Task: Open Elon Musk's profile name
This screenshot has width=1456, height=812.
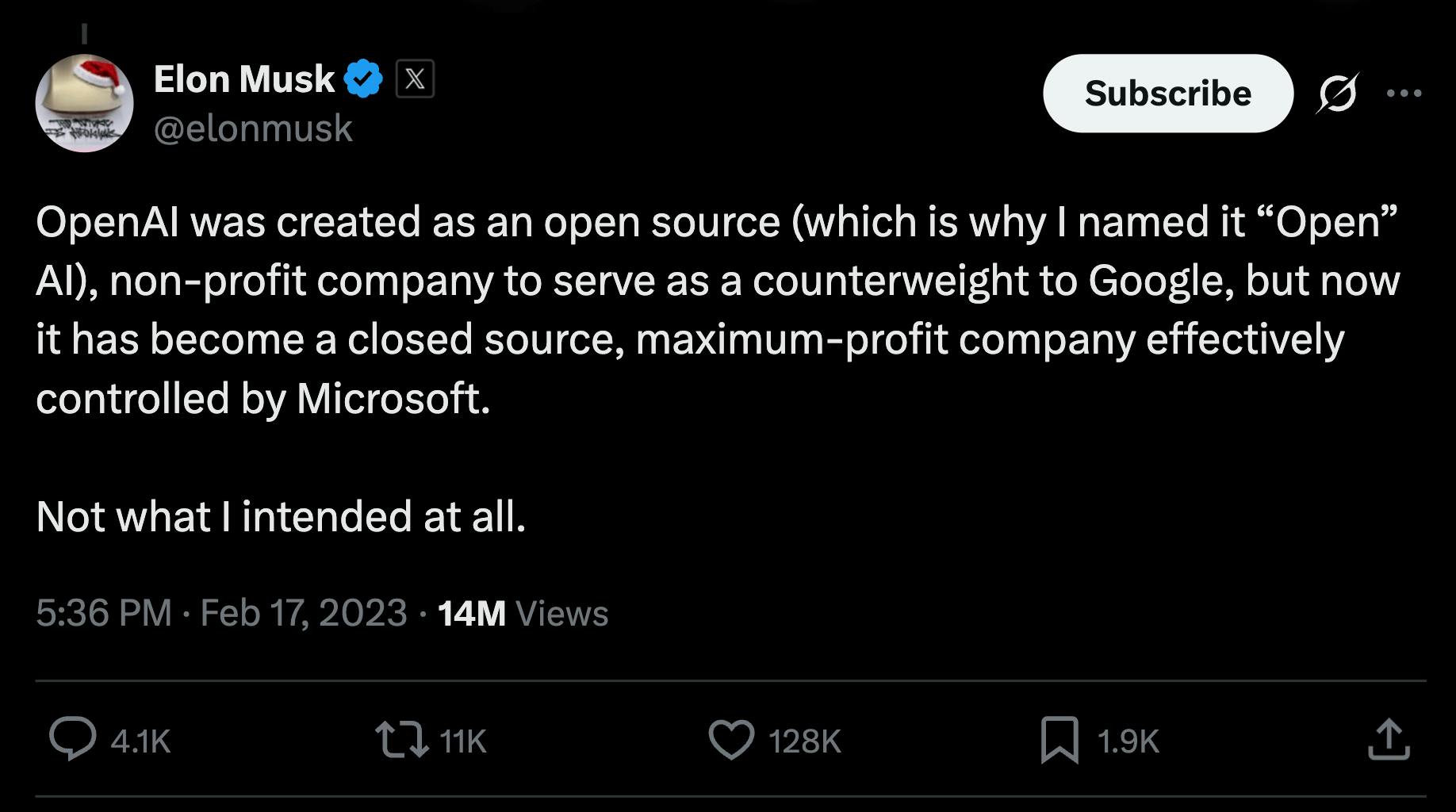Action: 243,77
